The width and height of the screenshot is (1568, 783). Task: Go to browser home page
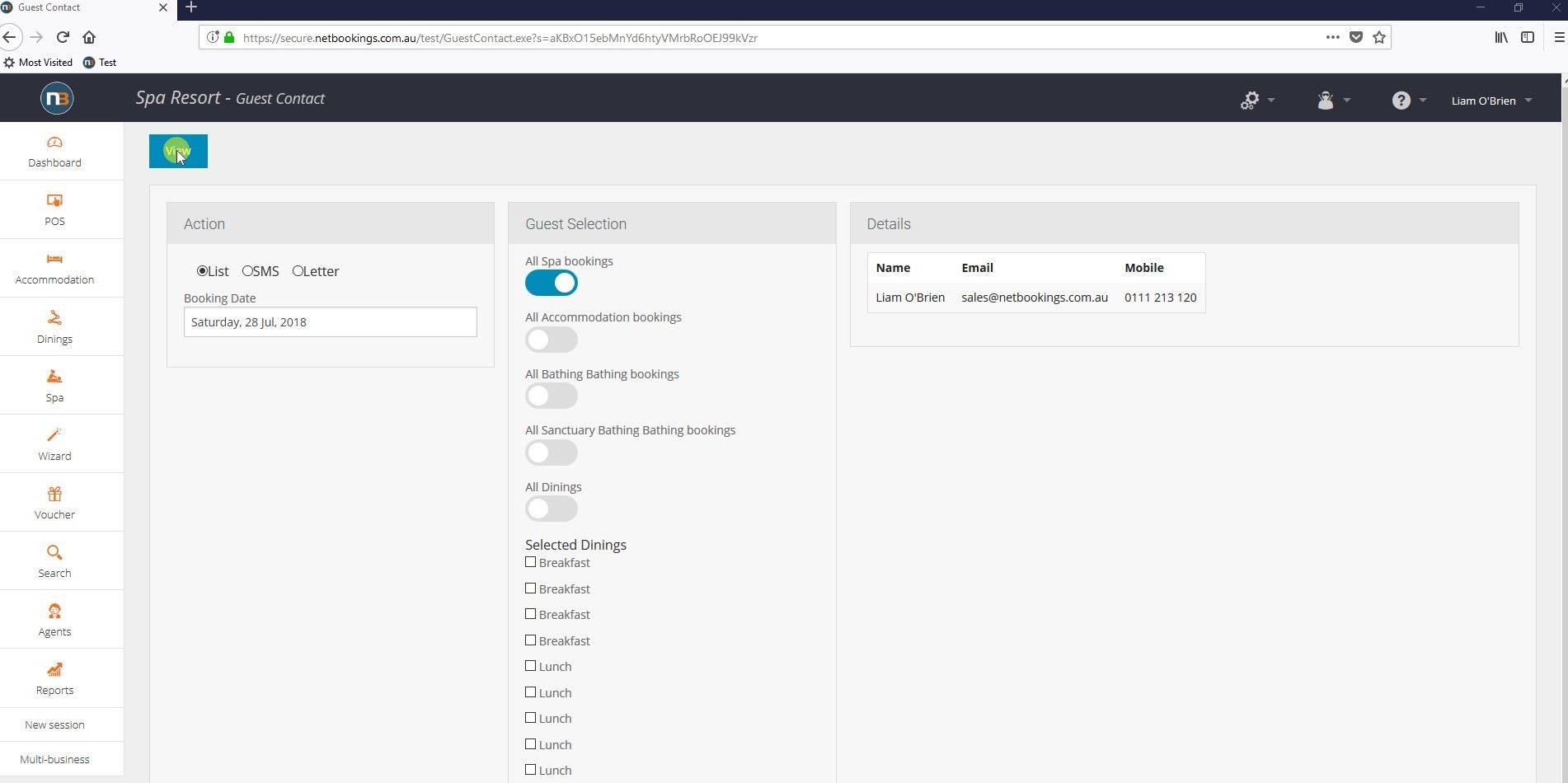pos(89,37)
